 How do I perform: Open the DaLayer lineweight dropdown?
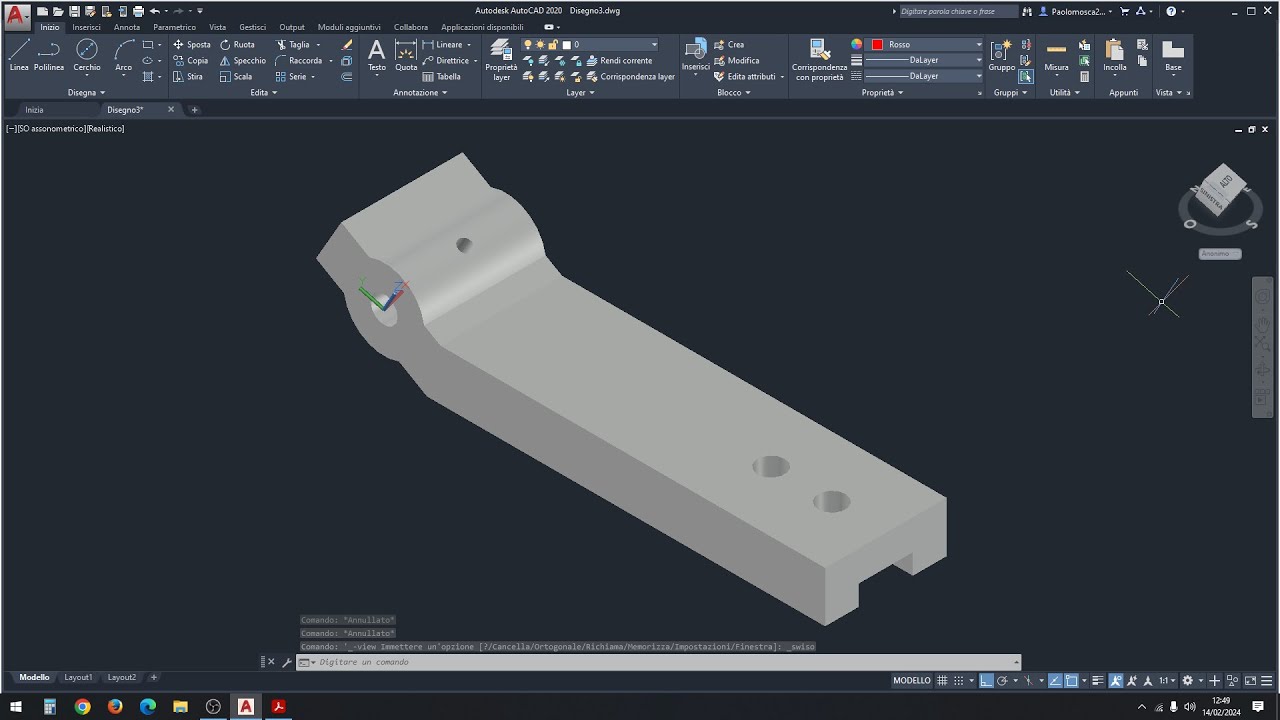point(924,60)
